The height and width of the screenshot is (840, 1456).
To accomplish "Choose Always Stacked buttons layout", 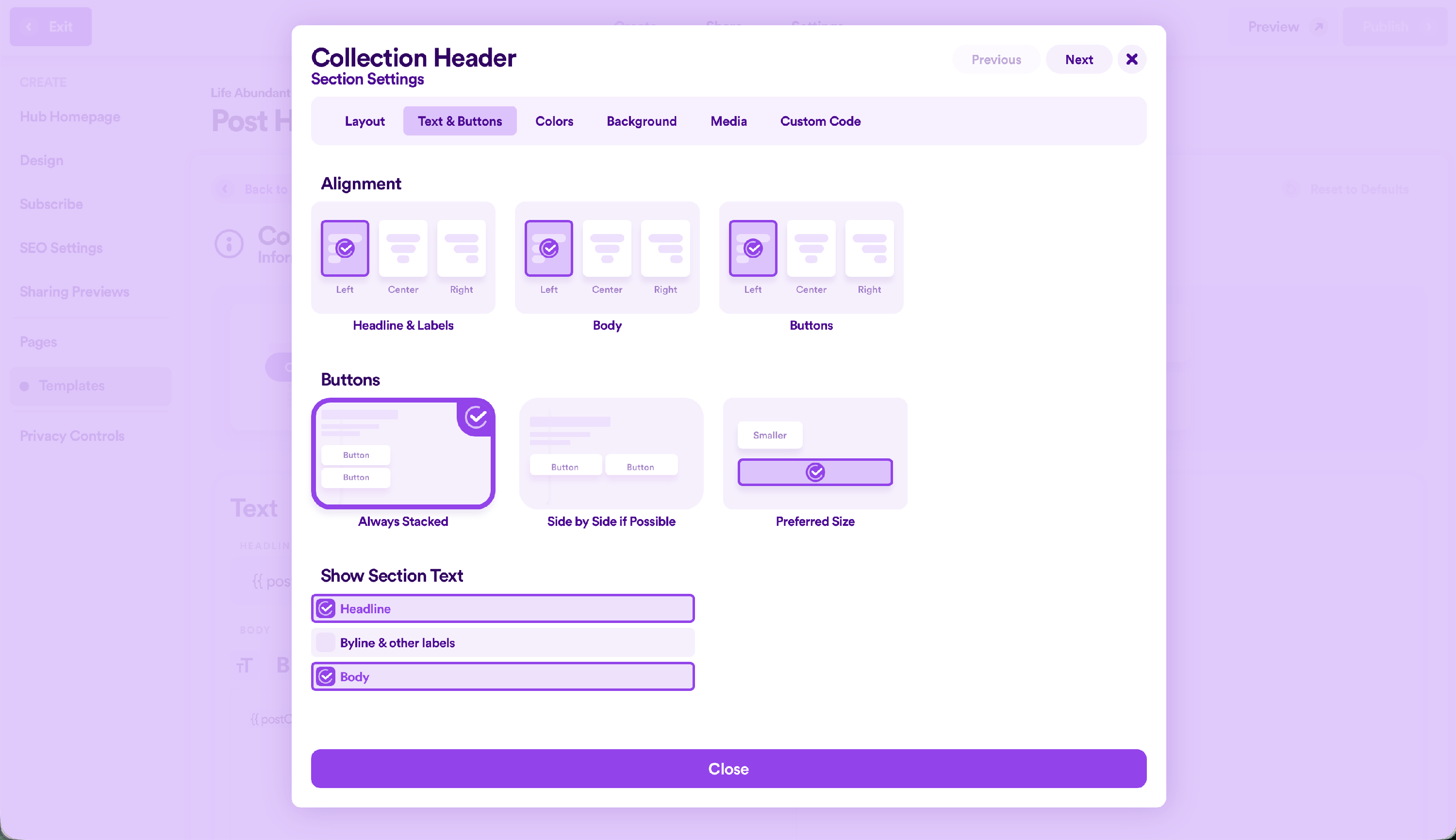I will coord(402,454).
